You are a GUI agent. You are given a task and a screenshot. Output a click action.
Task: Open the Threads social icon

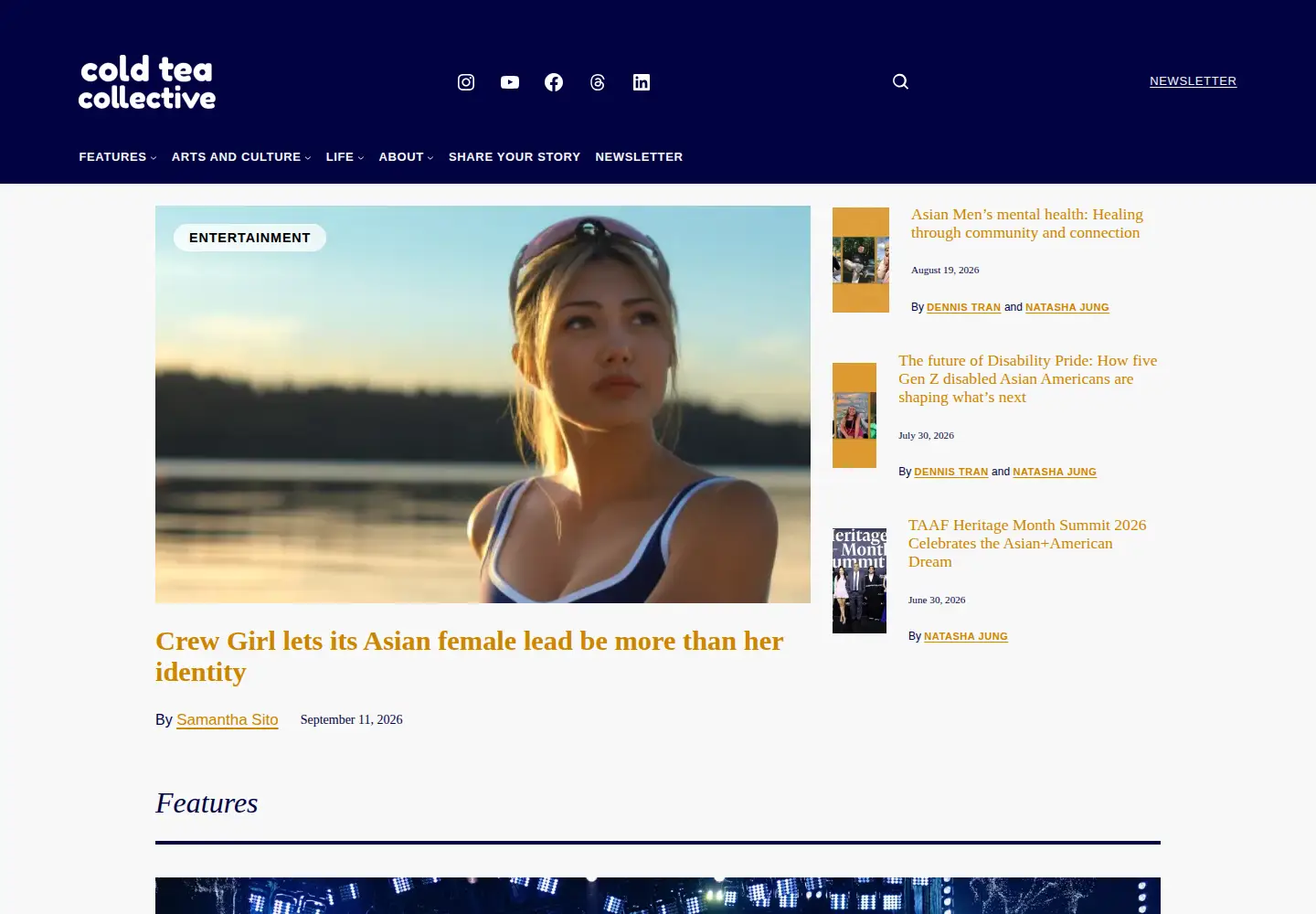(598, 82)
